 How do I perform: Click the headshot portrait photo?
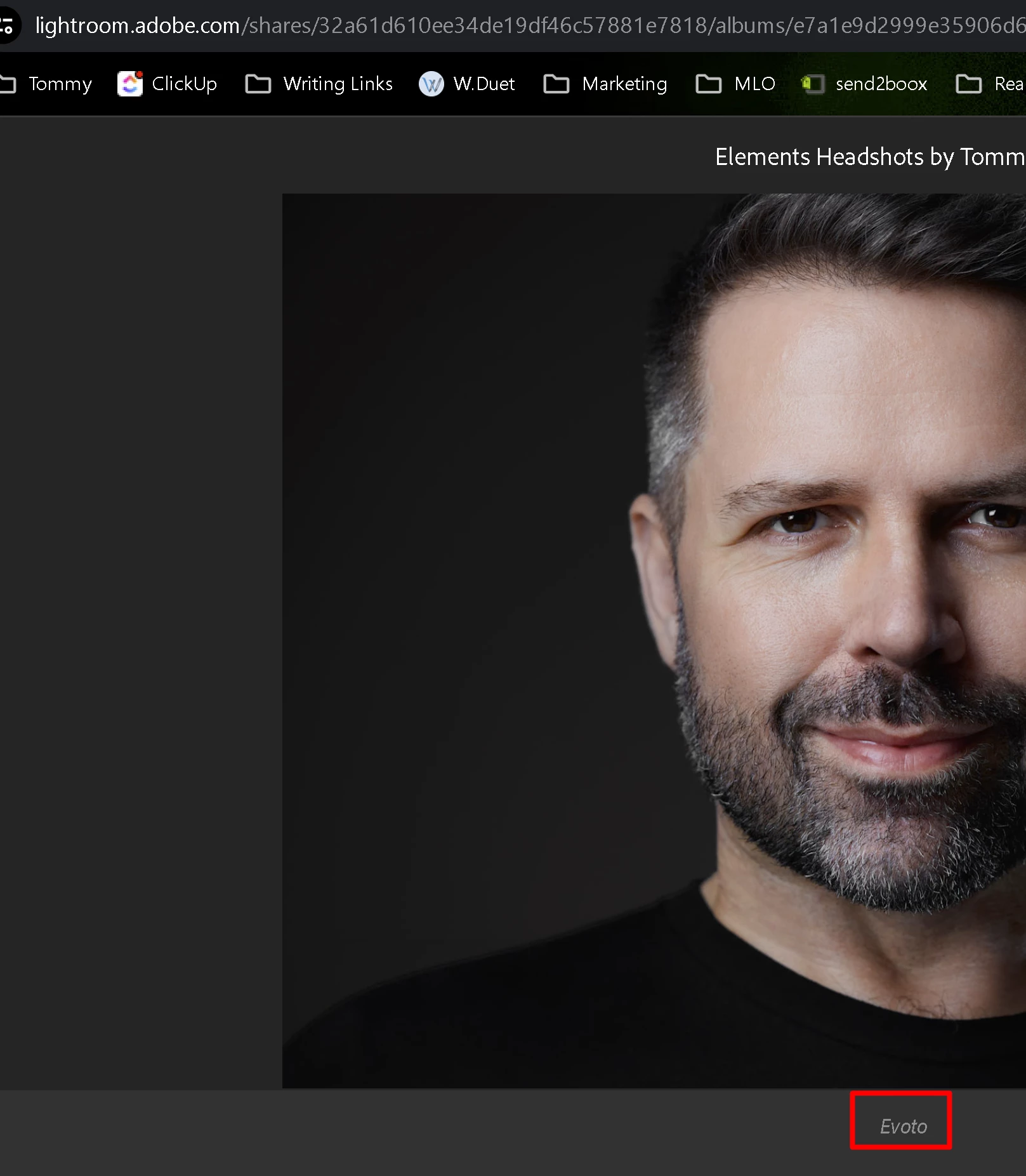pos(654,641)
